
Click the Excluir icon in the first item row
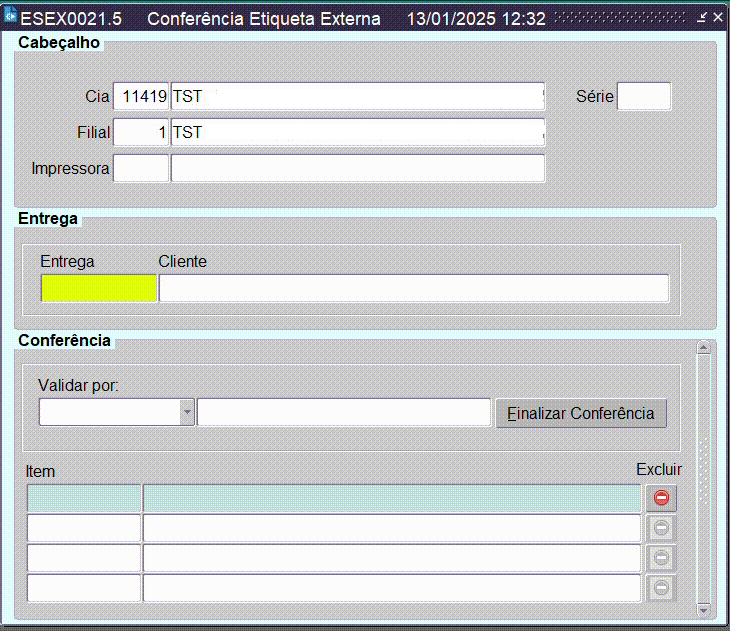(x=661, y=498)
